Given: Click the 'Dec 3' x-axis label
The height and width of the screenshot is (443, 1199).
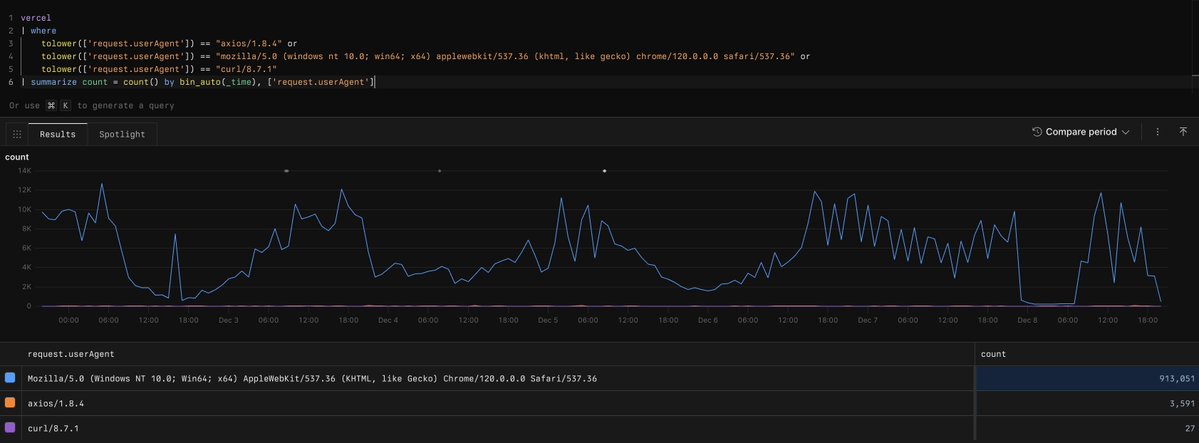Looking at the screenshot, I should 229,320.
